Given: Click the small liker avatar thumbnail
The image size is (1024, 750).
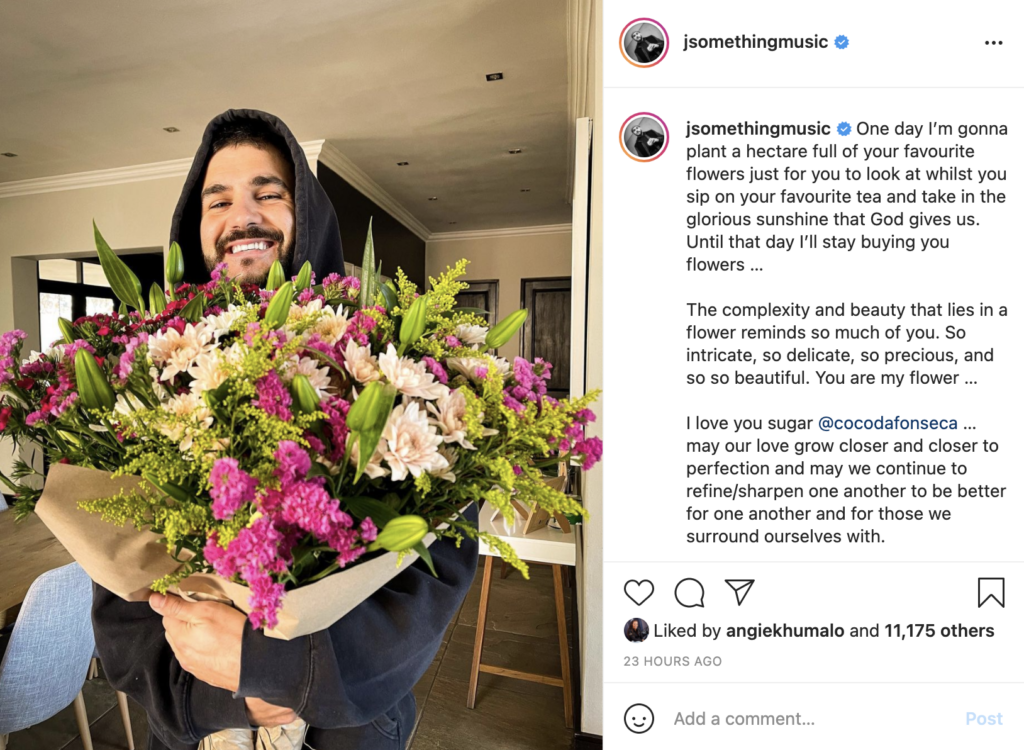Looking at the screenshot, I should click(x=636, y=630).
